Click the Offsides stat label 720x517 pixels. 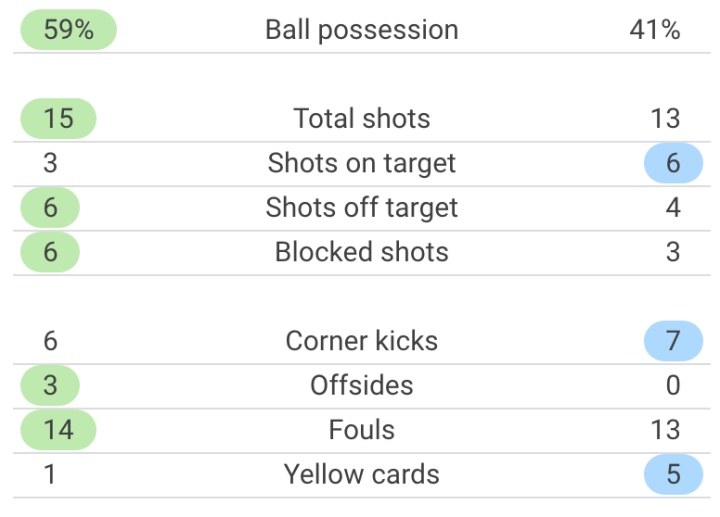(x=361, y=385)
